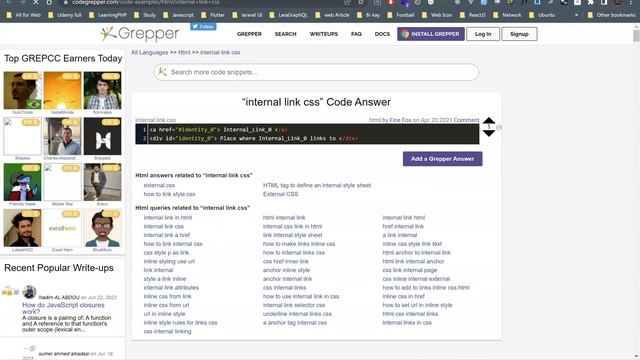Viewport: 640px width, 360px height.
Task: Open 'How do JavaScript closures work?' write-up
Action: tap(63, 308)
